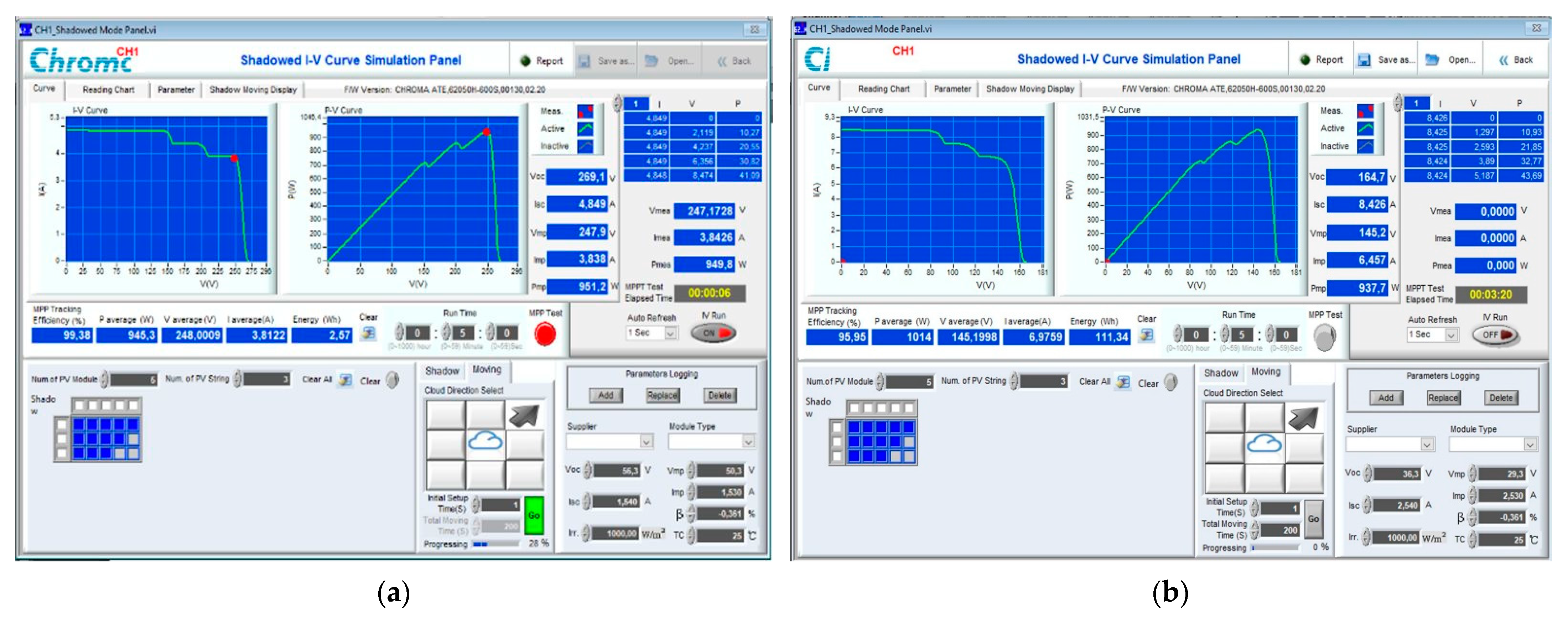Open Module Type dropdown in panel (a)
This screenshot has height=618, width=1568.
(x=748, y=441)
